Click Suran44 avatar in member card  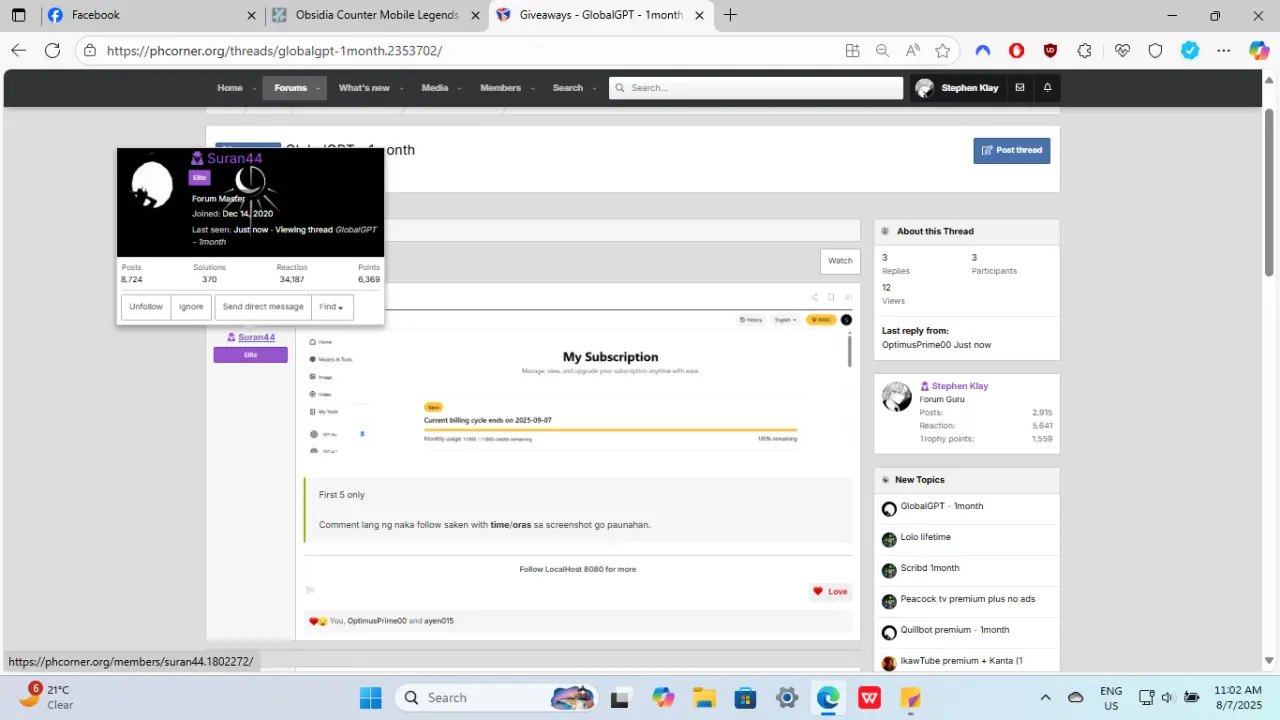pyautogui.click(x=153, y=187)
